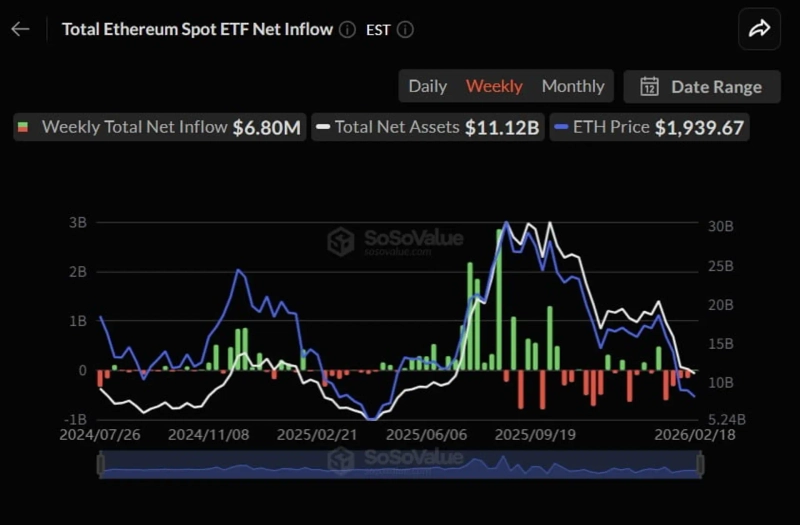Open the Date Range picker
This screenshot has width=800, height=525.
pyautogui.click(x=701, y=86)
